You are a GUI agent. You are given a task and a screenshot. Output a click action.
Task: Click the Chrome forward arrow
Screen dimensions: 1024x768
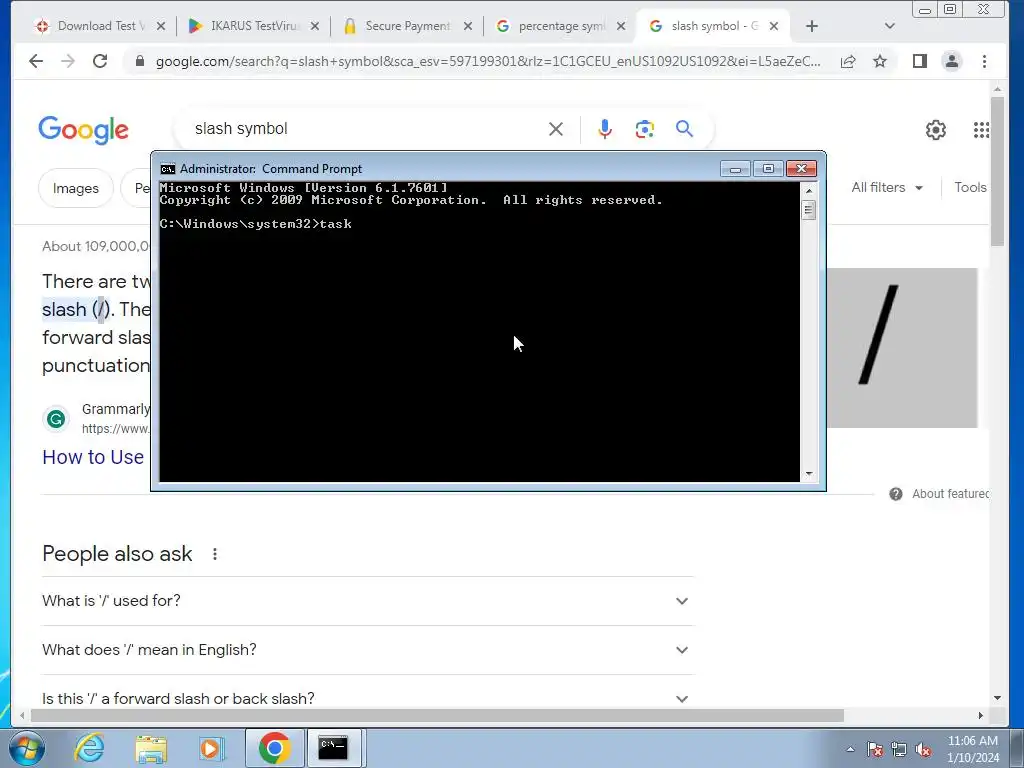(x=68, y=61)
